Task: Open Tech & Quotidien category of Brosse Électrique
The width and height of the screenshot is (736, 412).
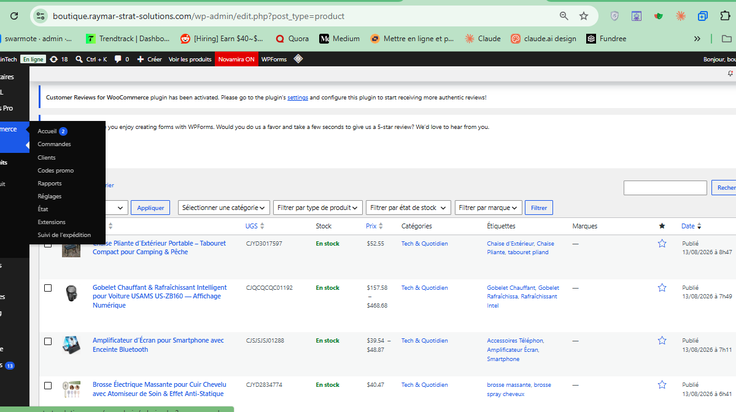Action: [424, 385]
